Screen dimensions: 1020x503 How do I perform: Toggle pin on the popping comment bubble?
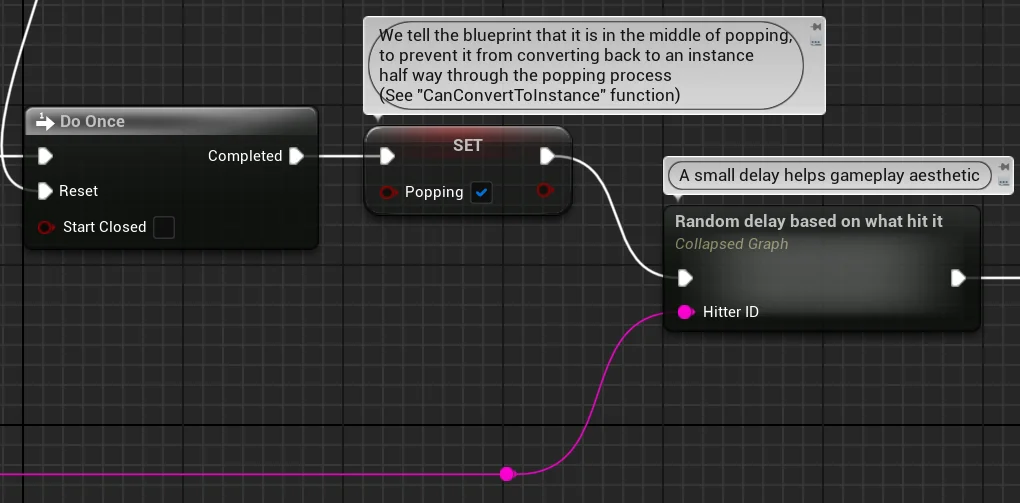coord(816,27)
